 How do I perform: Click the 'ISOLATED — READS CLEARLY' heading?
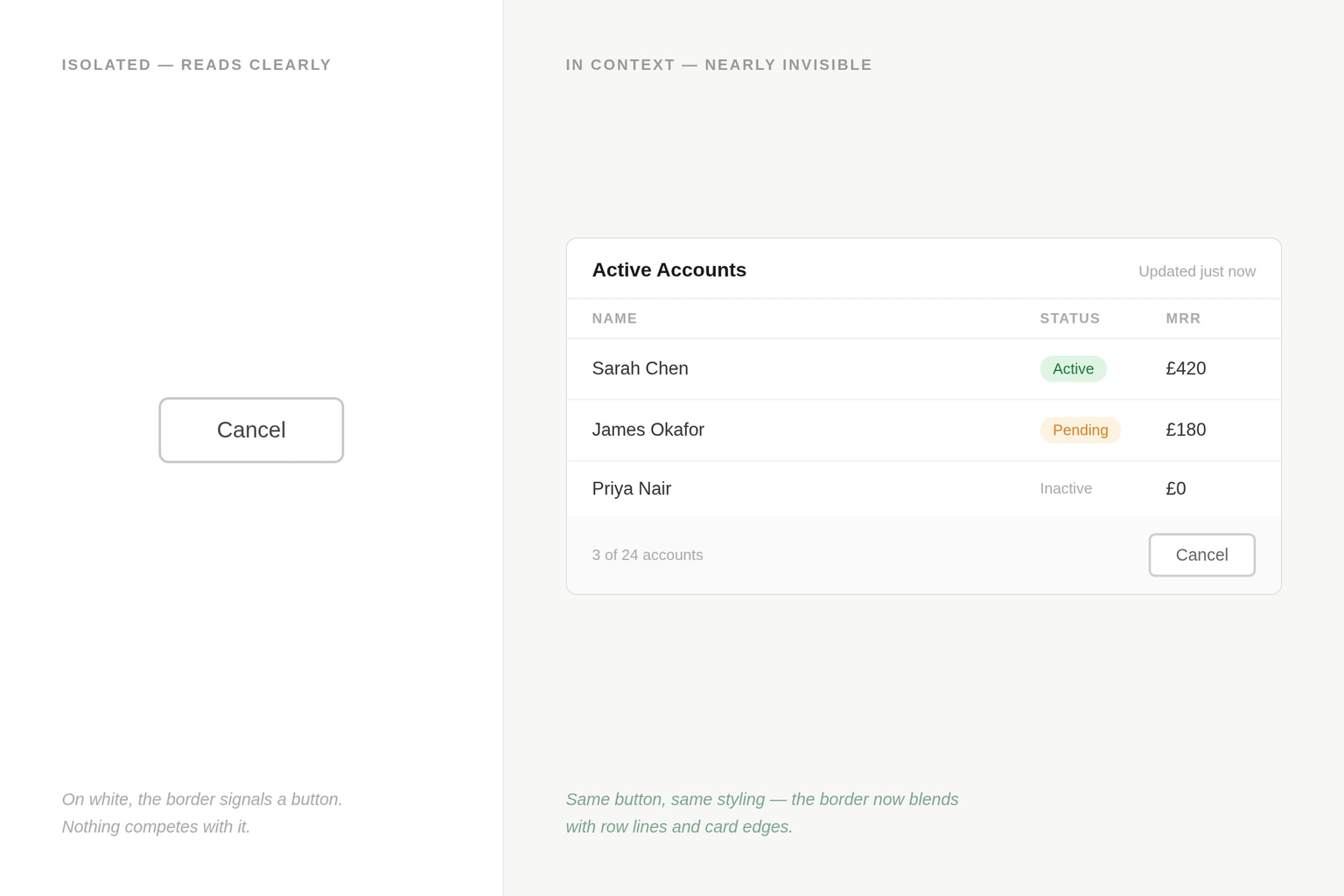[x=196, y=65]
